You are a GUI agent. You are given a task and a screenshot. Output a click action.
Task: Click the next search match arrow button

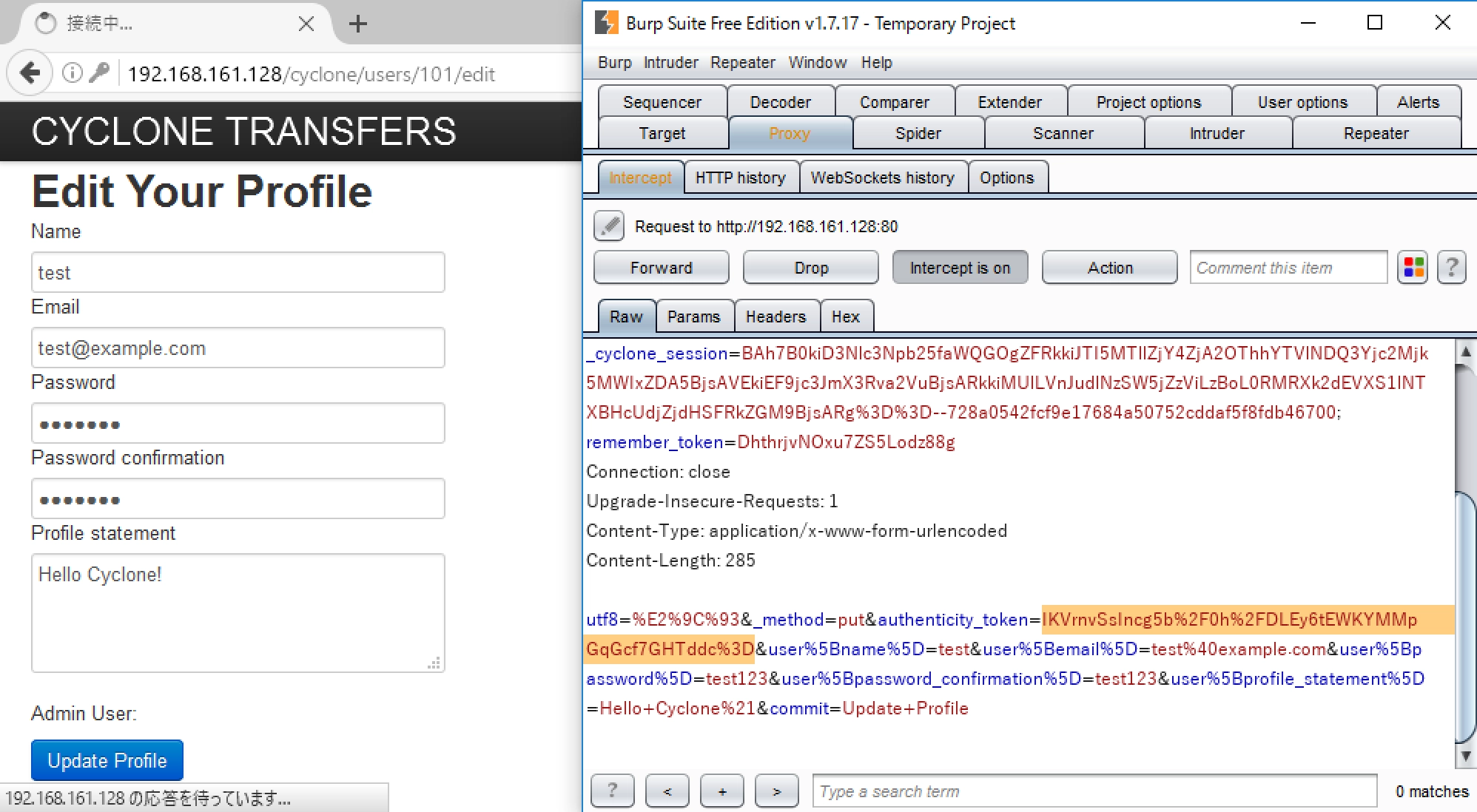[x=776, y=791]
